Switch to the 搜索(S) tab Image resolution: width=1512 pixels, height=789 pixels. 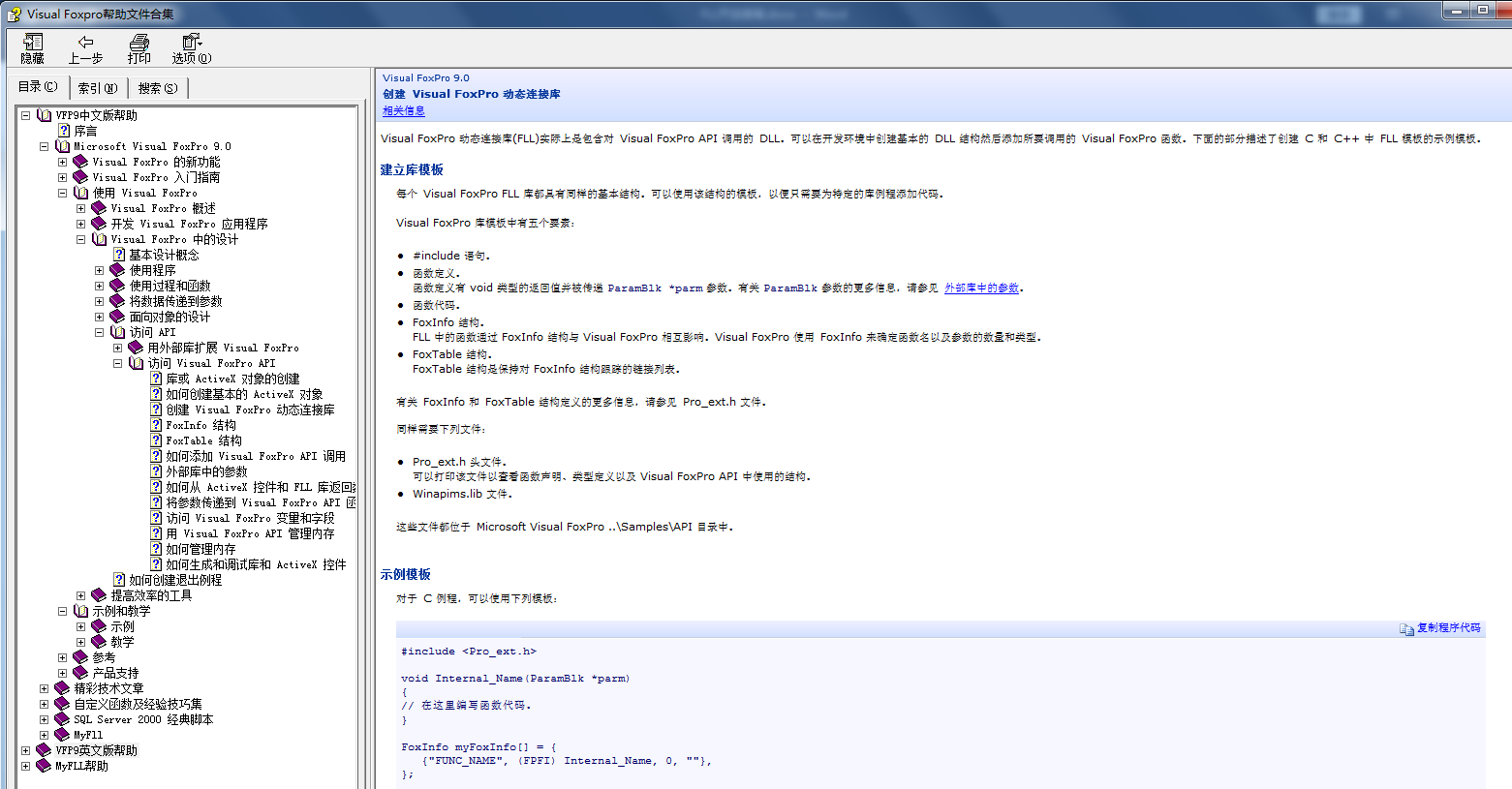[x=158, y=88]
